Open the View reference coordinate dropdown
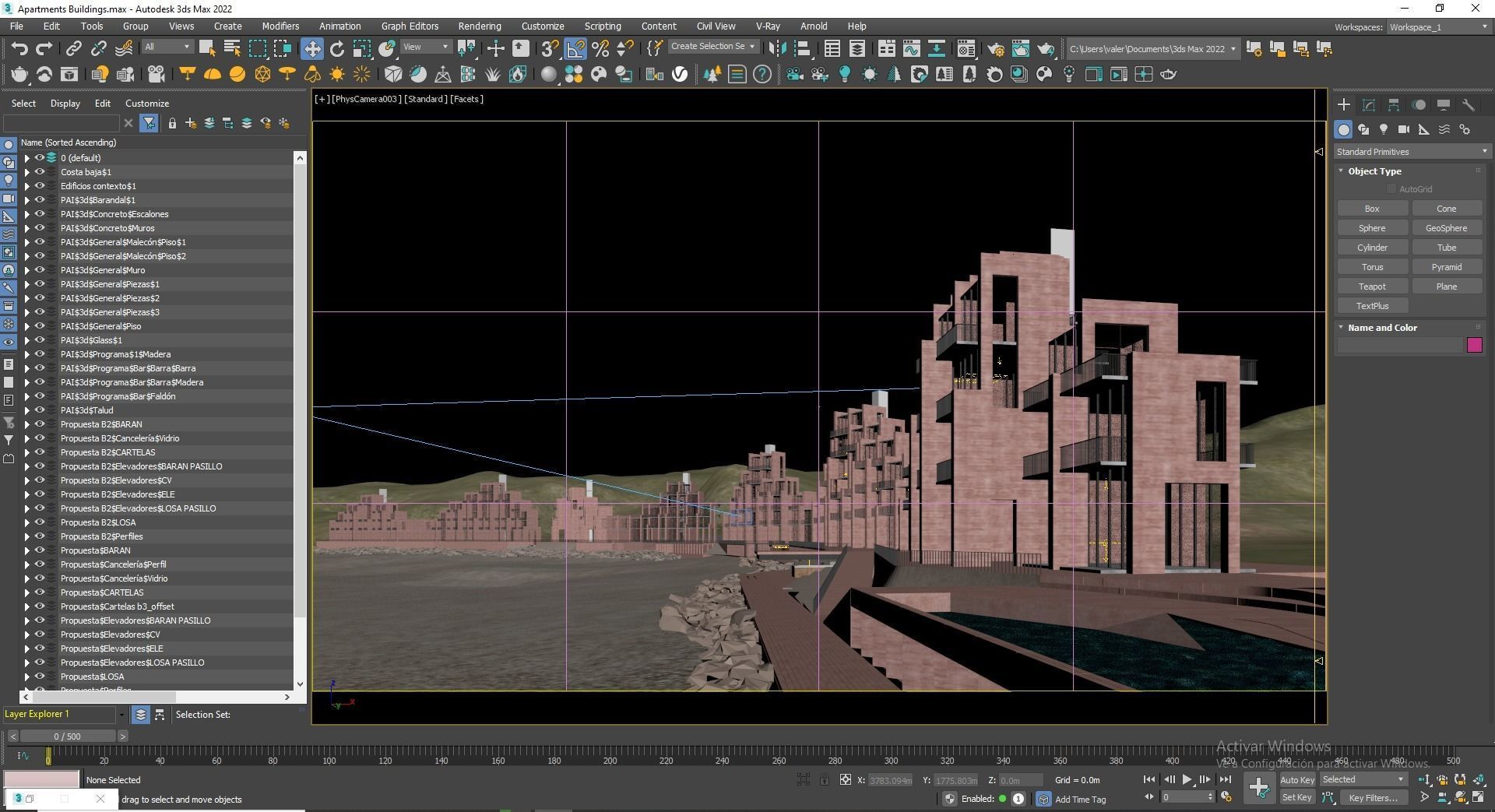Viewport: 1495px width, 812px height. [425, 47]
